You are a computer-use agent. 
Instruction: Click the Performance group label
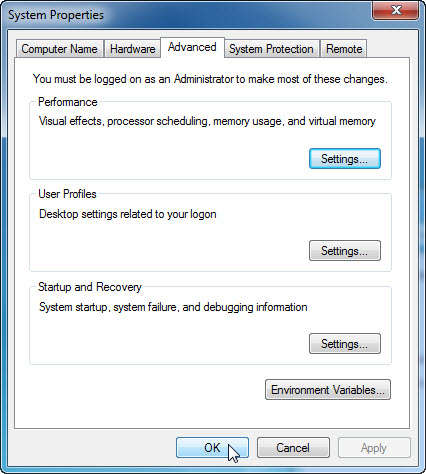(x=68, y=102)
